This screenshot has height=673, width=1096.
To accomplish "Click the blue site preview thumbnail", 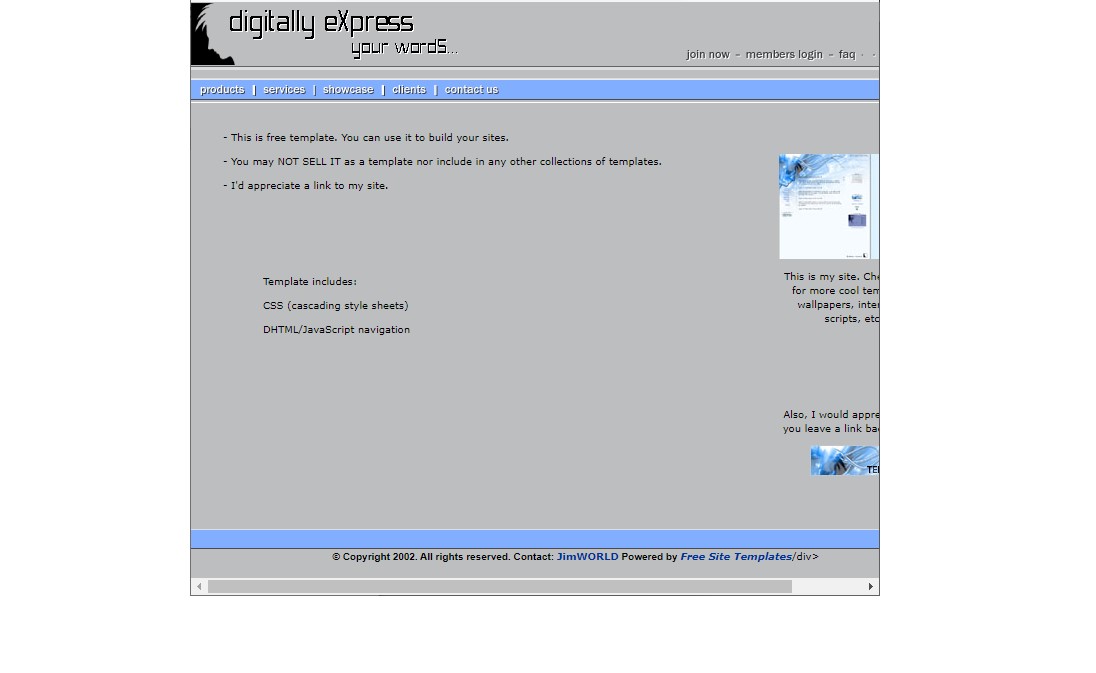I will 828,207.
